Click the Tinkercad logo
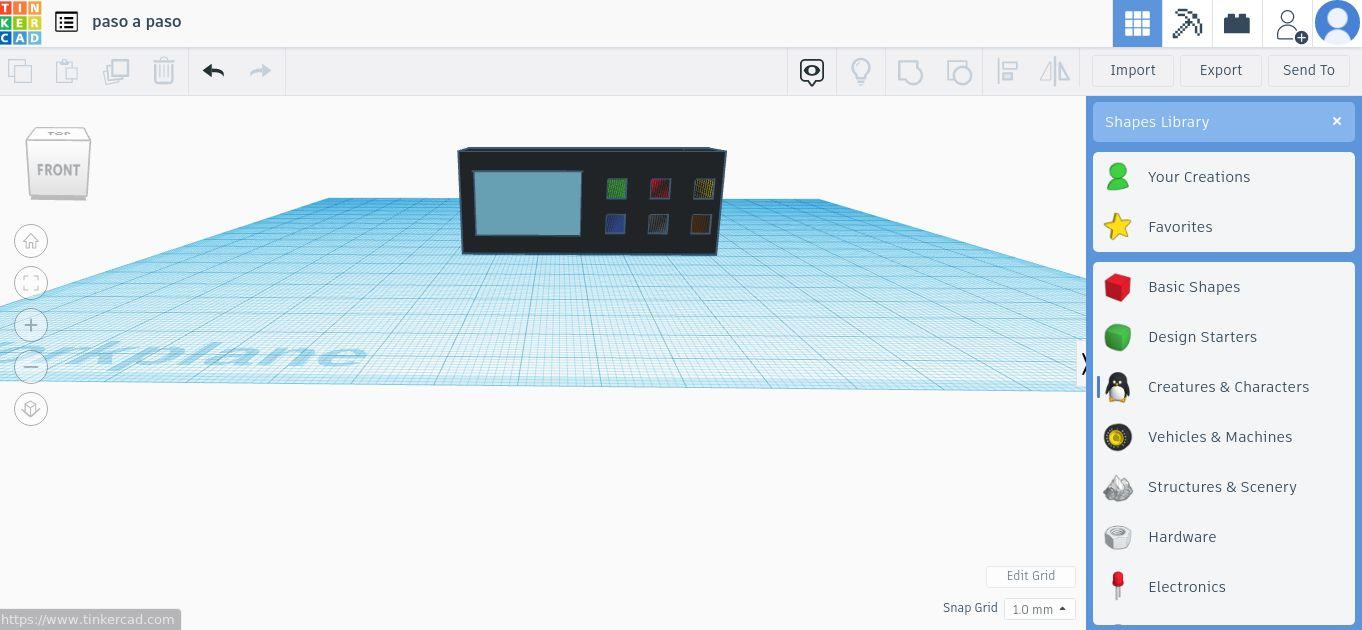The image size is (1362, 630). (21, 23)
